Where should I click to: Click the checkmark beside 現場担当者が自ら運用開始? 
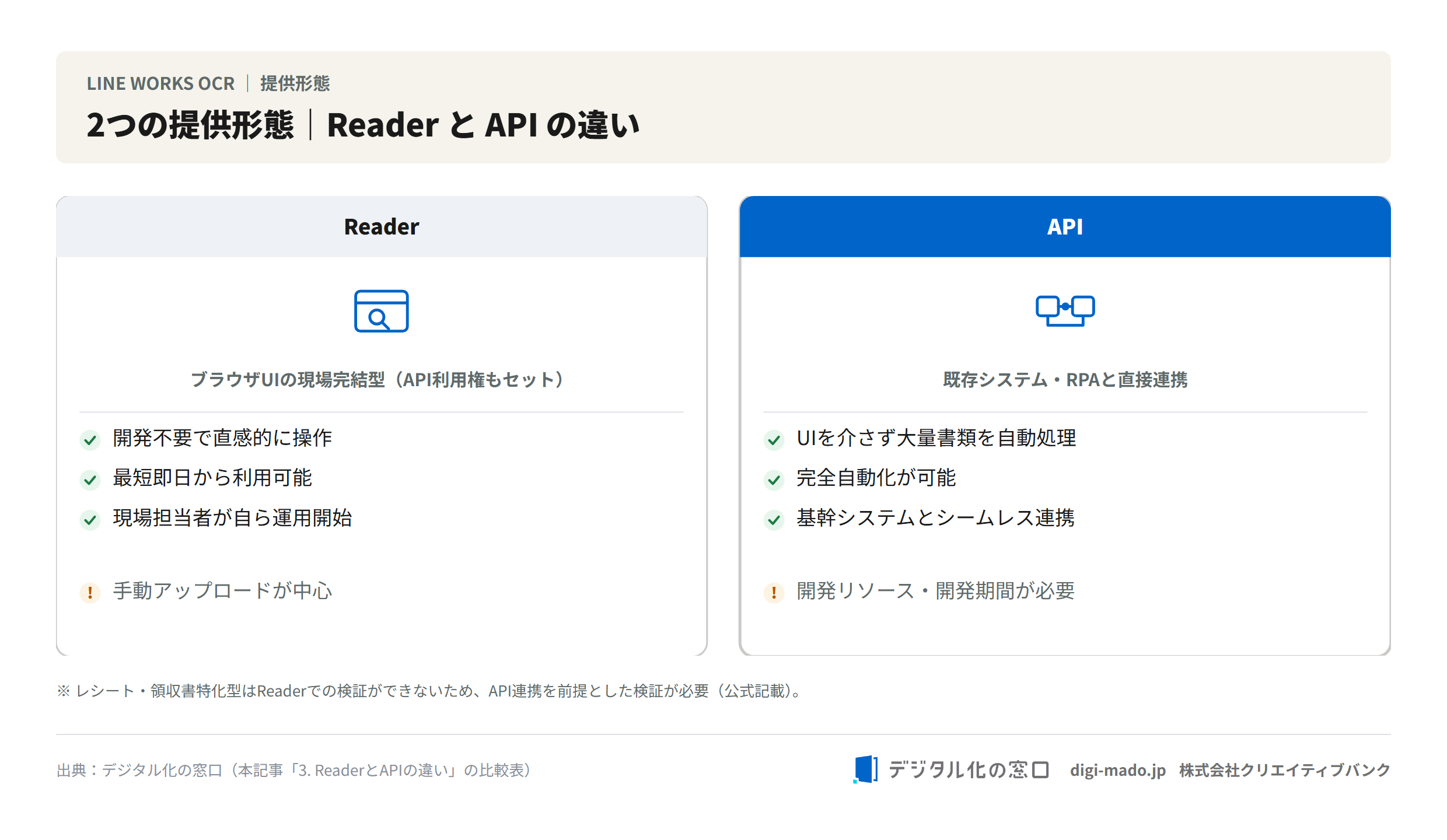coord(90,519)
